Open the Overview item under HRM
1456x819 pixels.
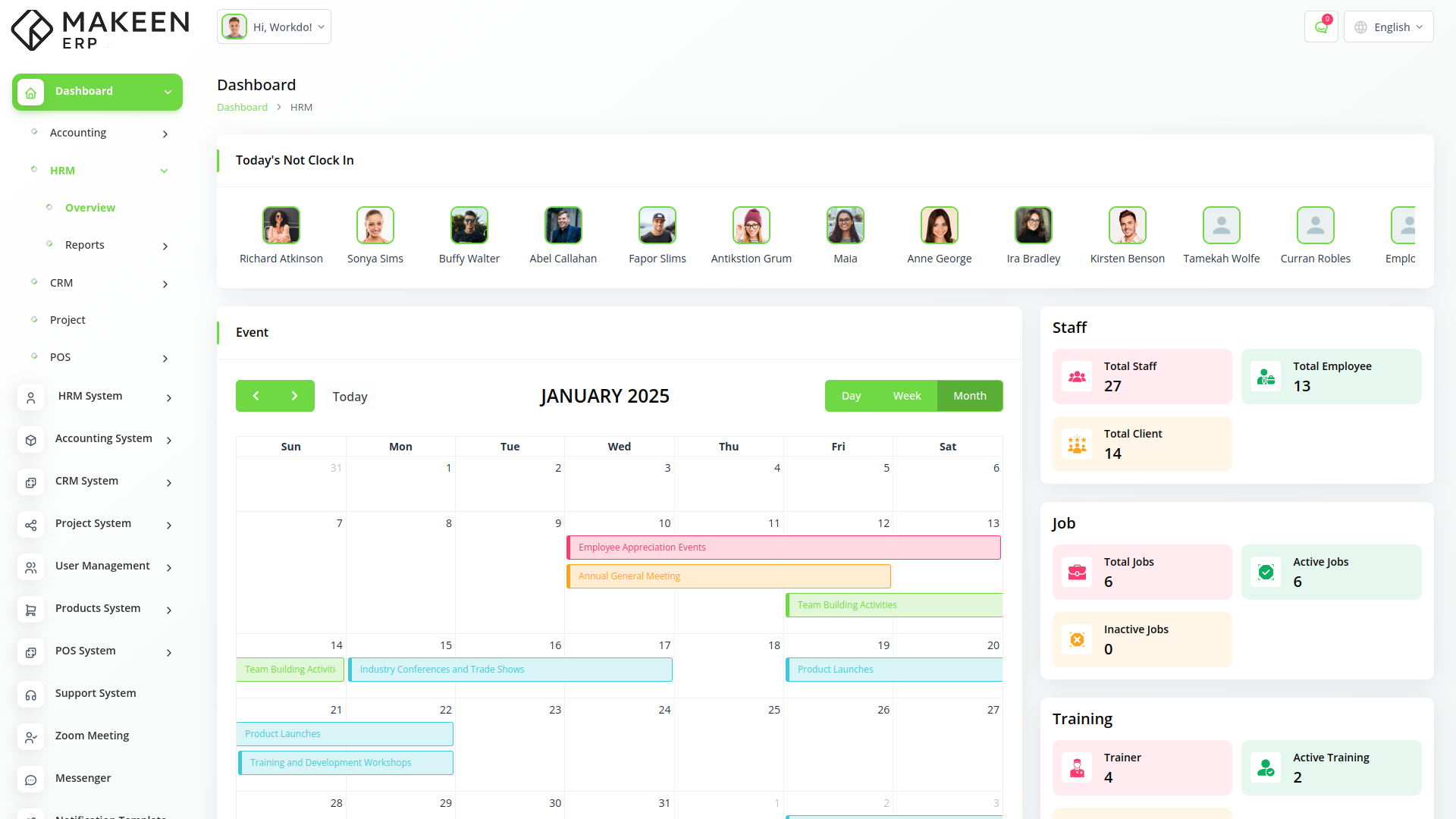pyautogui.click(x=89, y=208)
